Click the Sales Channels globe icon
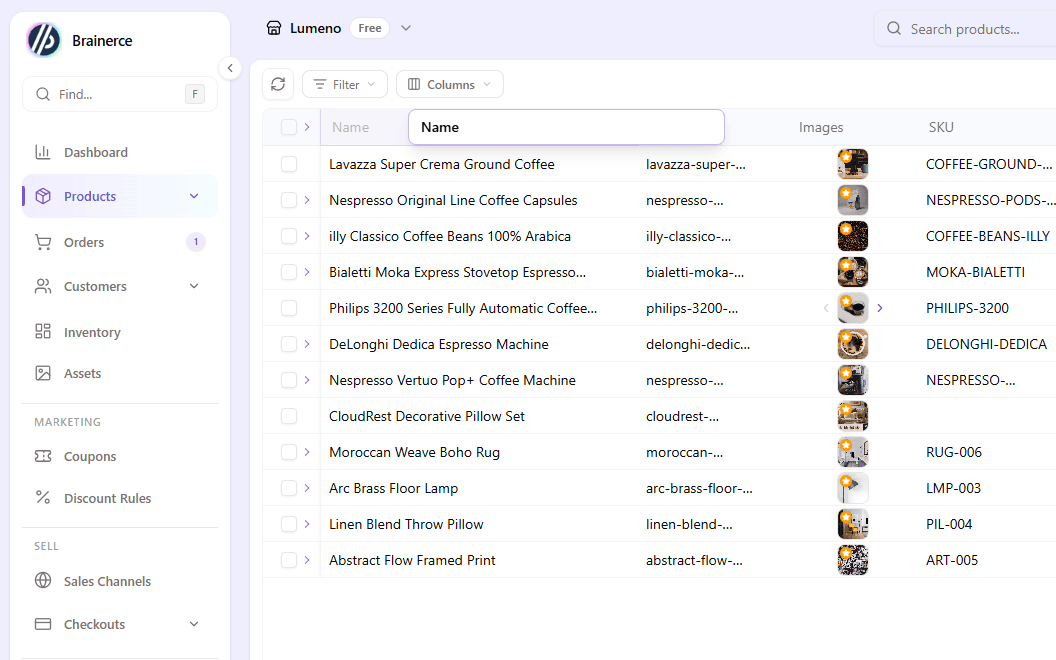This screenshot has width=1056, height=660. 43,581
